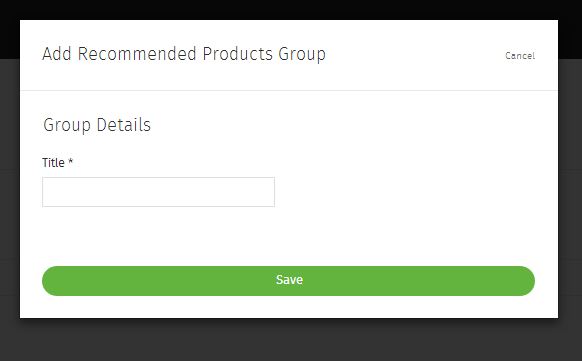Select the required asterisk beside Title
The height and width of the screenshot is (361, 582).
[71, 161]
